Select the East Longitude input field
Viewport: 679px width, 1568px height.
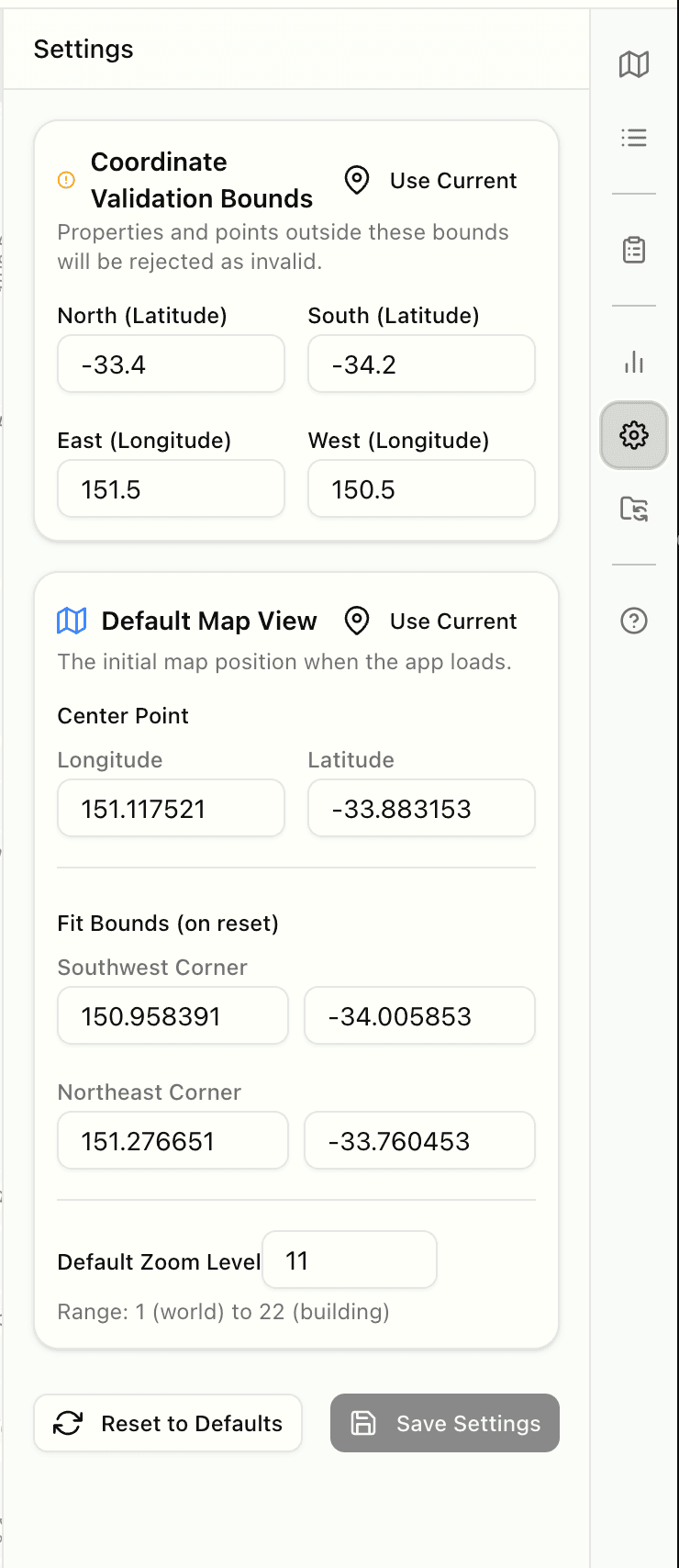[x=171, y=488]
